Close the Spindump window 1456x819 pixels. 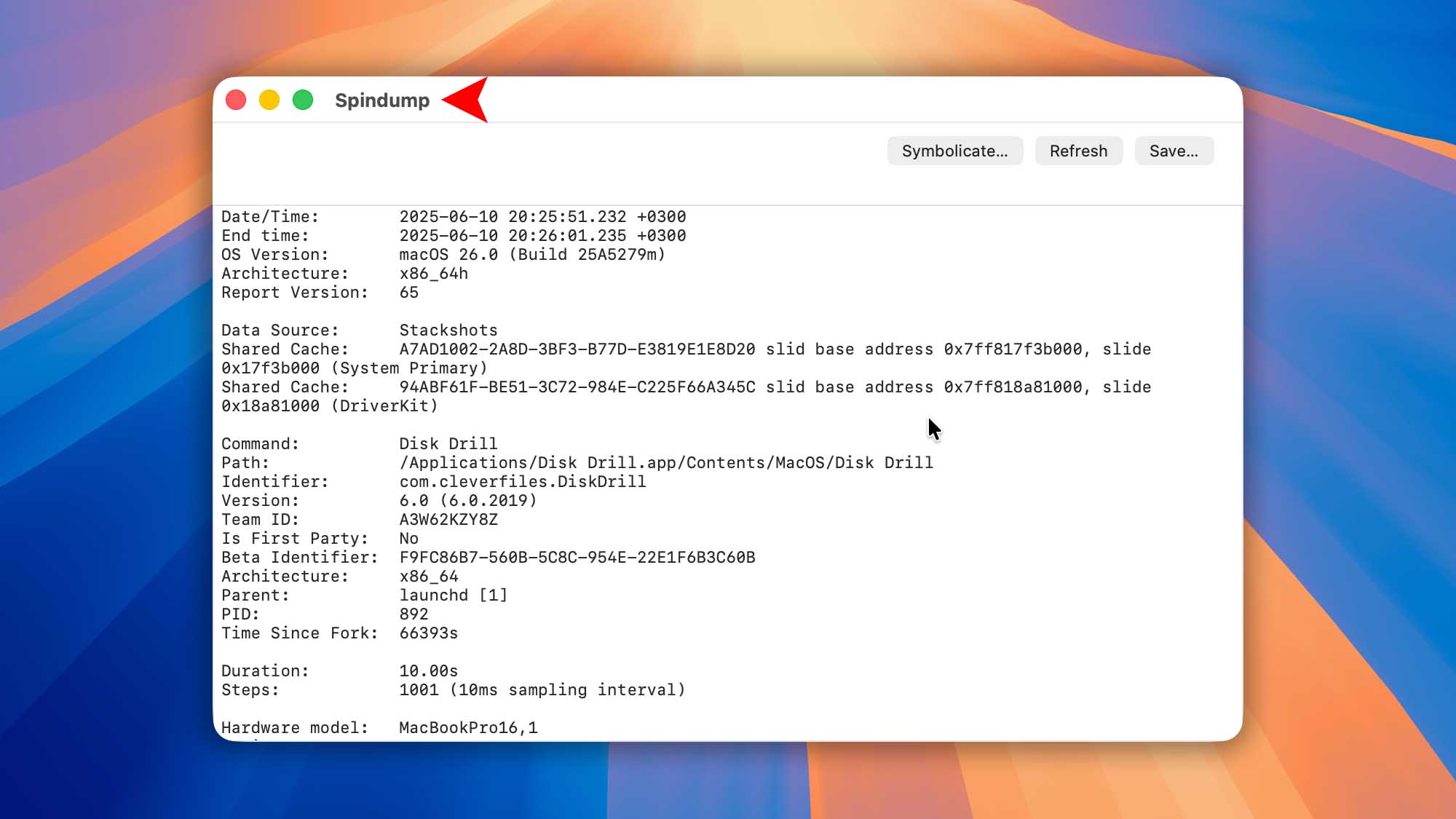236,100
